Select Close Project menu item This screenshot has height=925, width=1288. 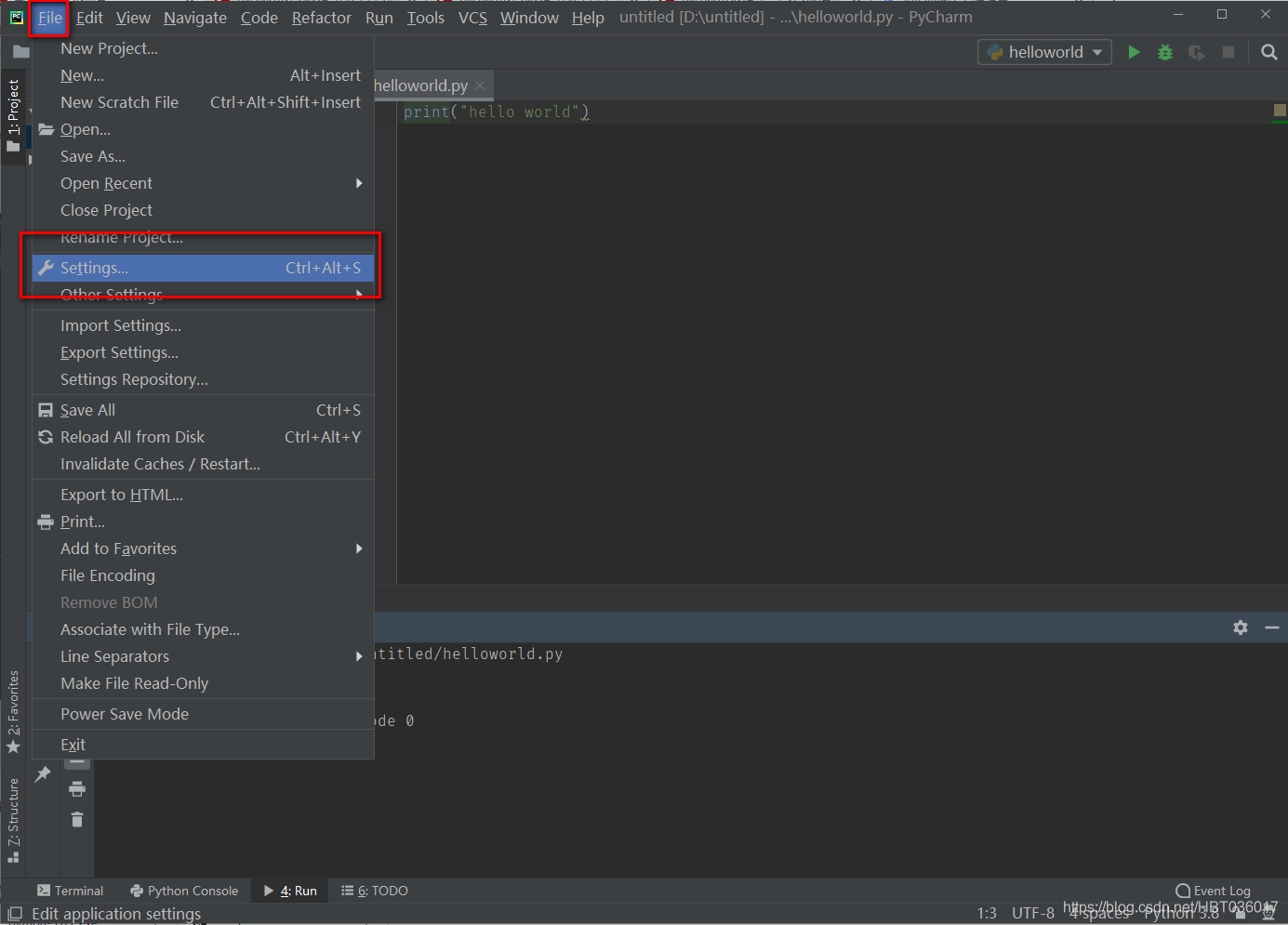203,210
